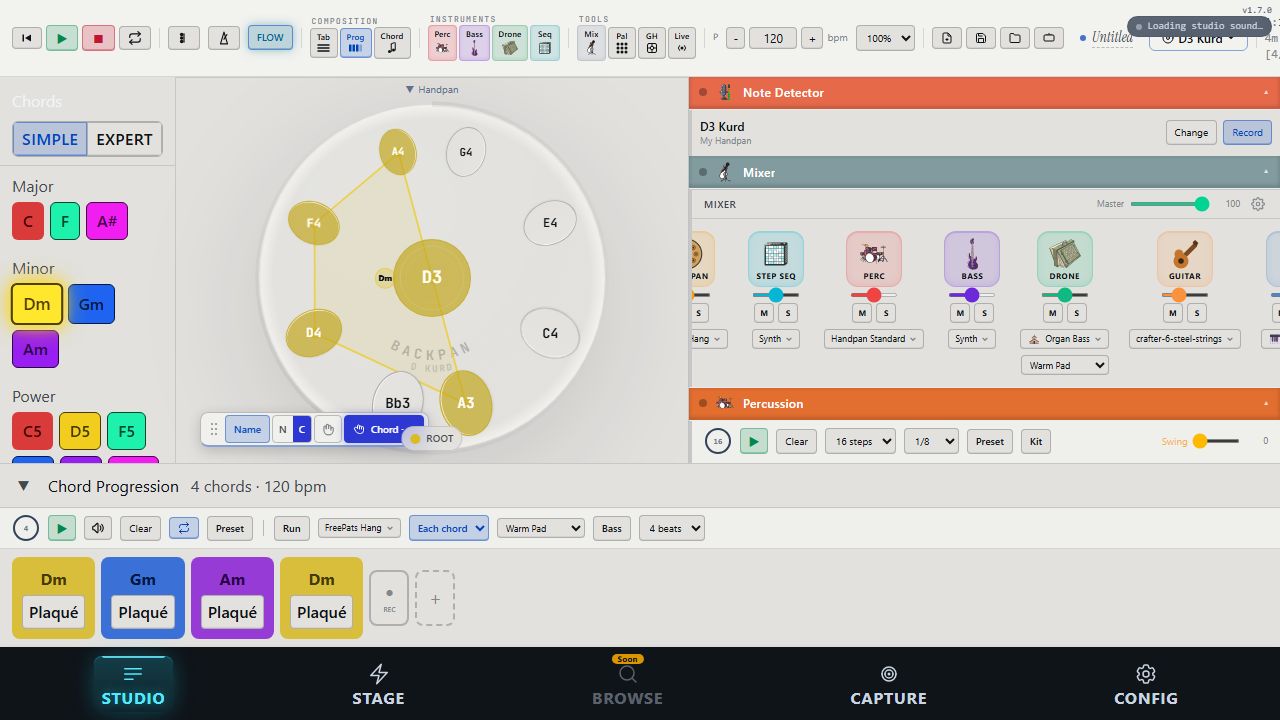Open mixer settings gear icon
The width and height of the screenshot is (1280, 720).
tap(1258, 204)
